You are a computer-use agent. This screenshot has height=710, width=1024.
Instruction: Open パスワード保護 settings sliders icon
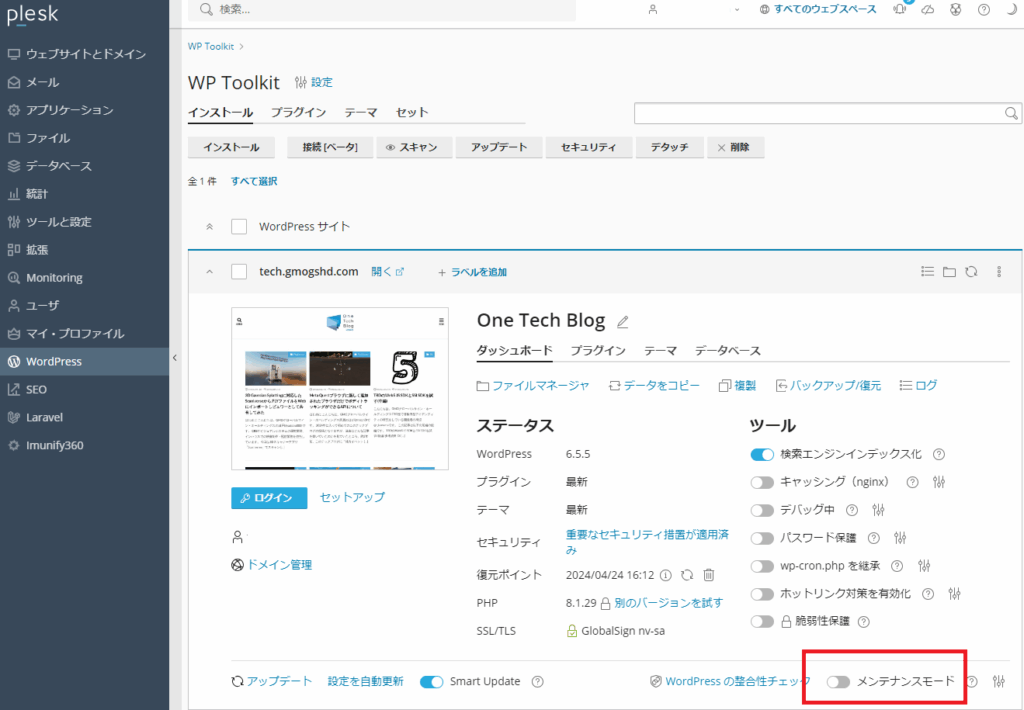click(900, 538)
